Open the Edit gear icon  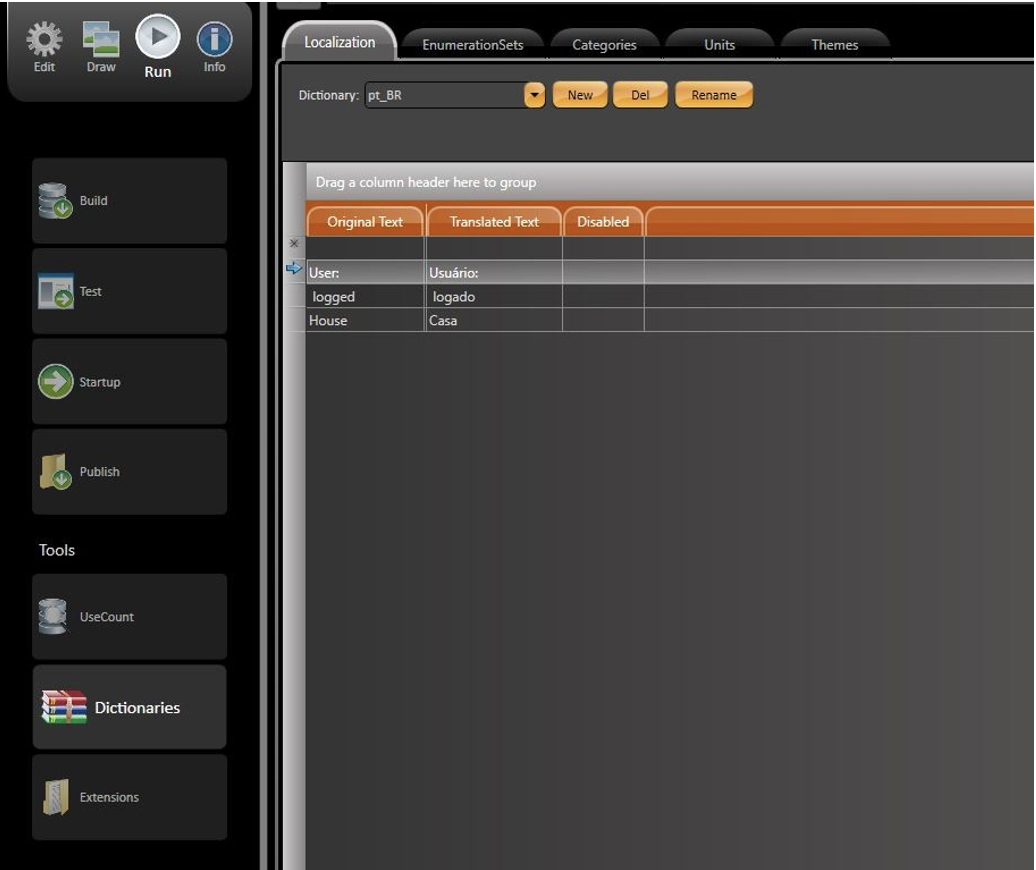[44, 41]
